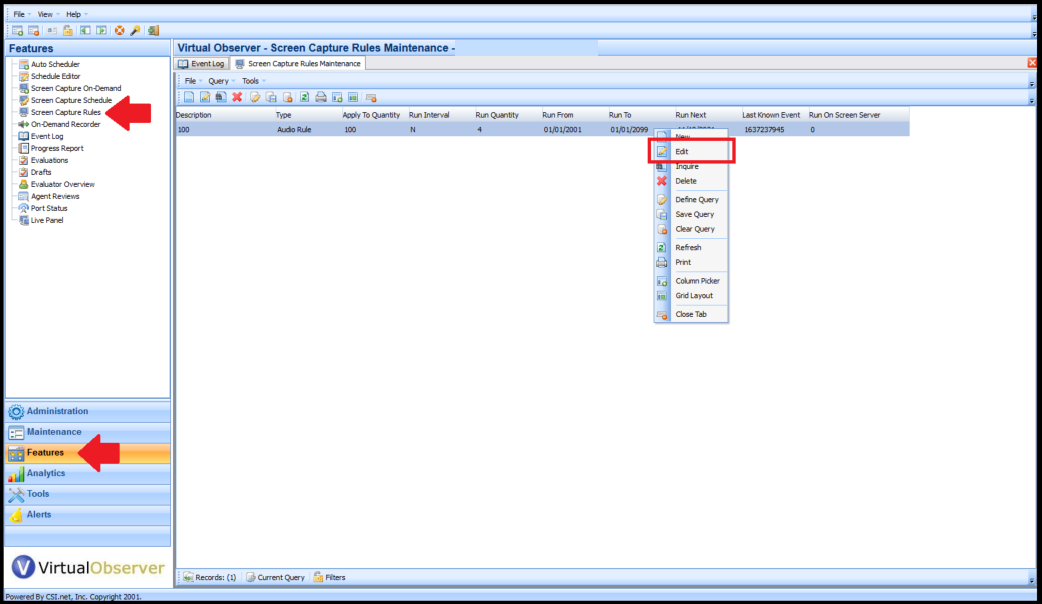
Task: Open Evaluations in Features tree
Action: click(49, 160)
